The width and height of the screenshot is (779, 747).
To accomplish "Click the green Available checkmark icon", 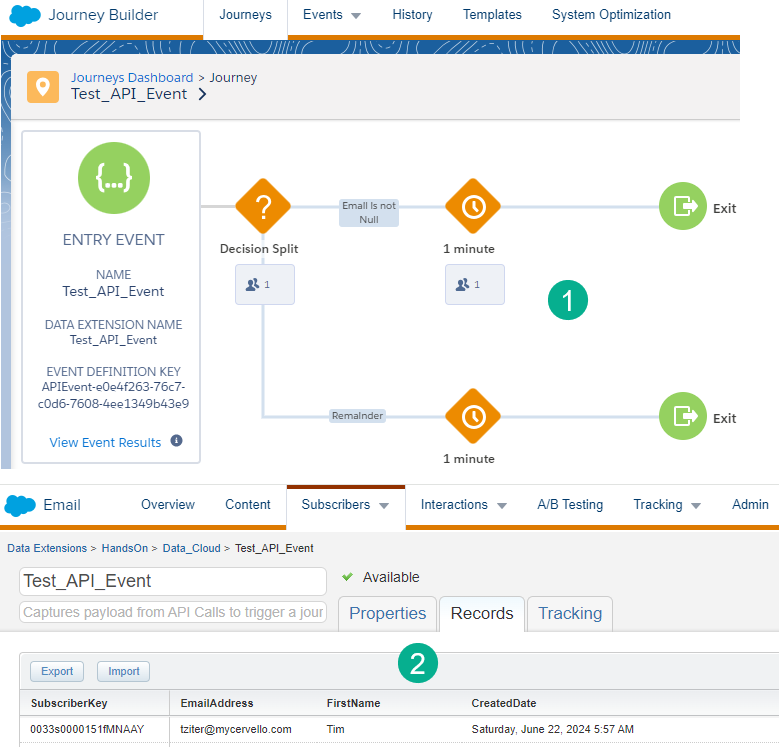I will tap(347, 577).
